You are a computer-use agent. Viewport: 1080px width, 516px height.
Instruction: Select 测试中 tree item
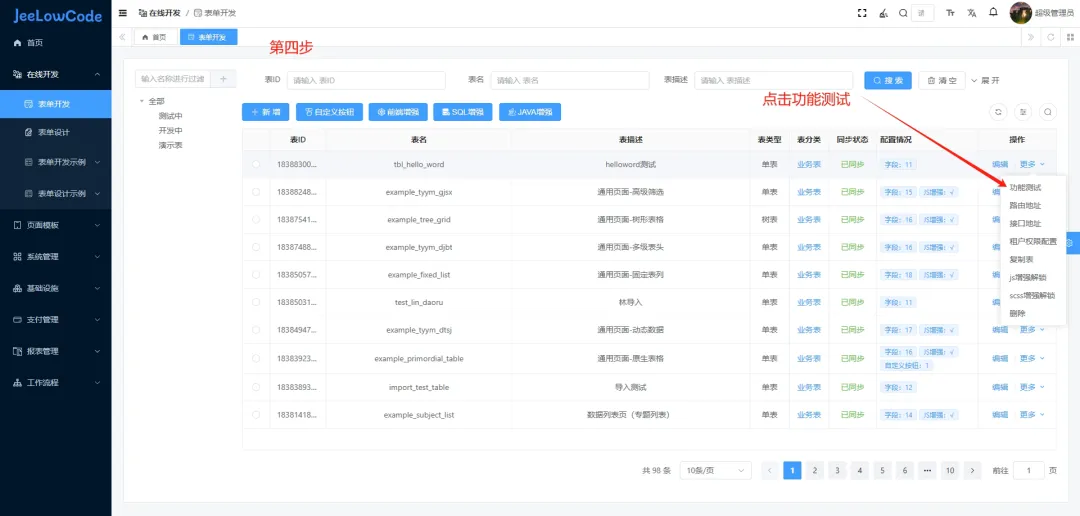coord(170,116)
